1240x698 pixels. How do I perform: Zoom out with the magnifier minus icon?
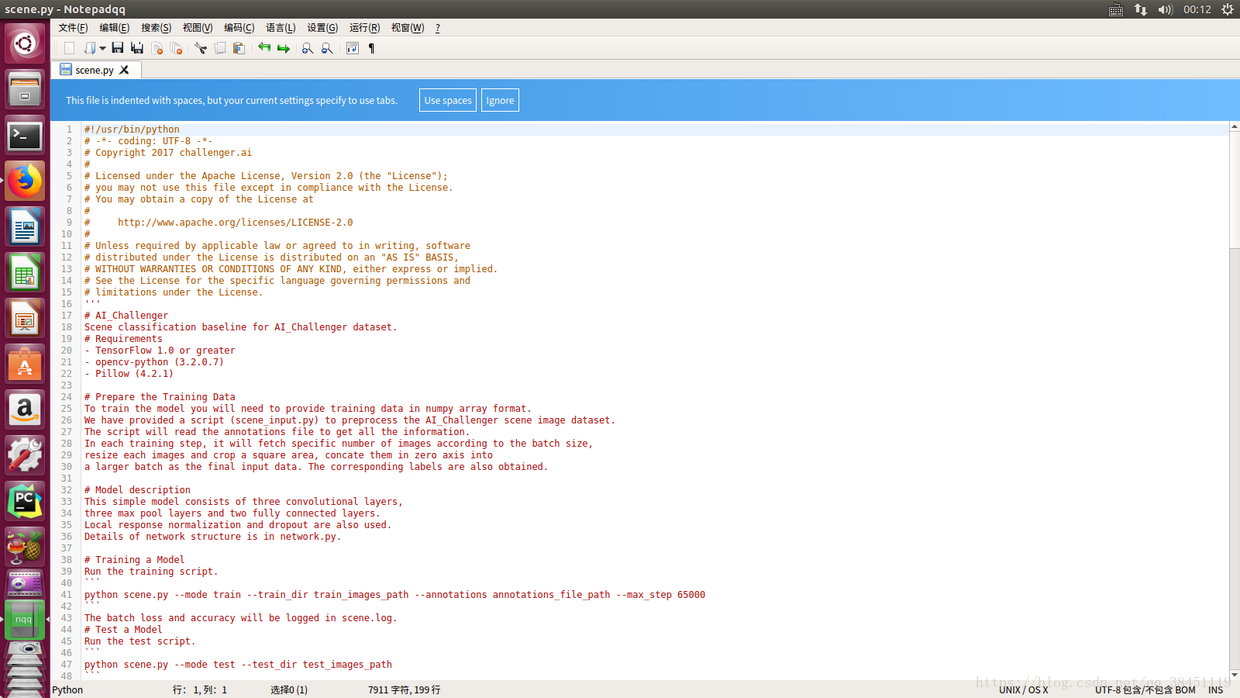coord(327,48)
